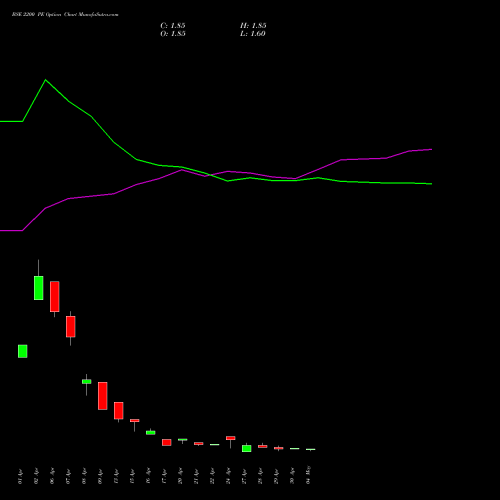Click the '28 Apr' date label

tap(260, 476)
